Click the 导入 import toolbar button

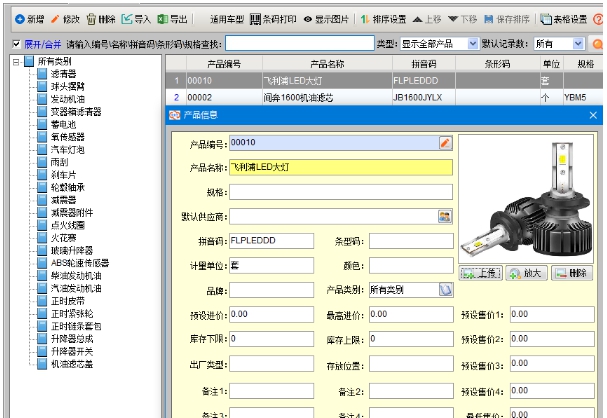136,19
